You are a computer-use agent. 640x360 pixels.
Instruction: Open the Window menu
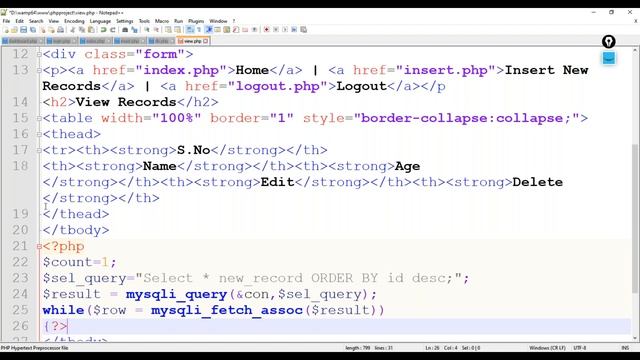click(218, 21)
